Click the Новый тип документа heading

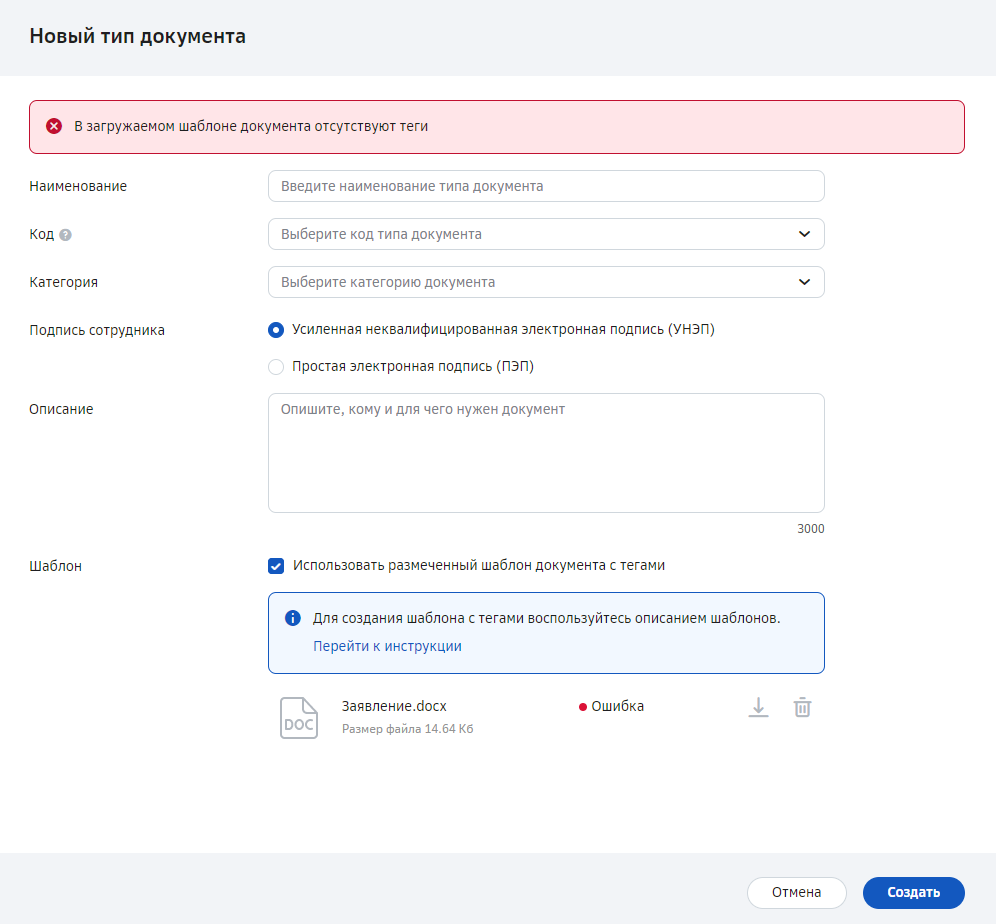pyautogui.click(x=137, y=36)
